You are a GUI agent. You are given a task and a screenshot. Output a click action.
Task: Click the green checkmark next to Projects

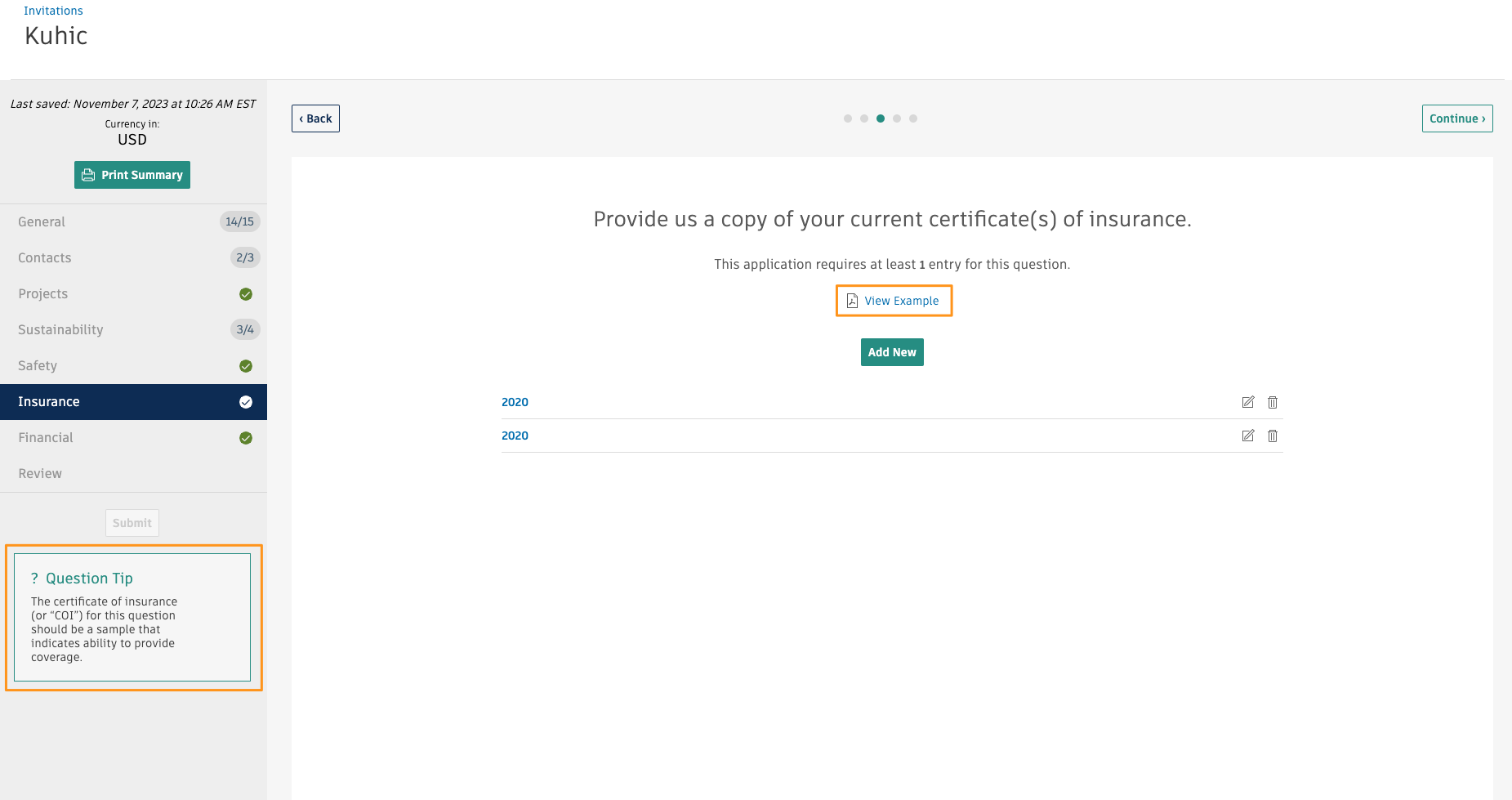point(246,293)
